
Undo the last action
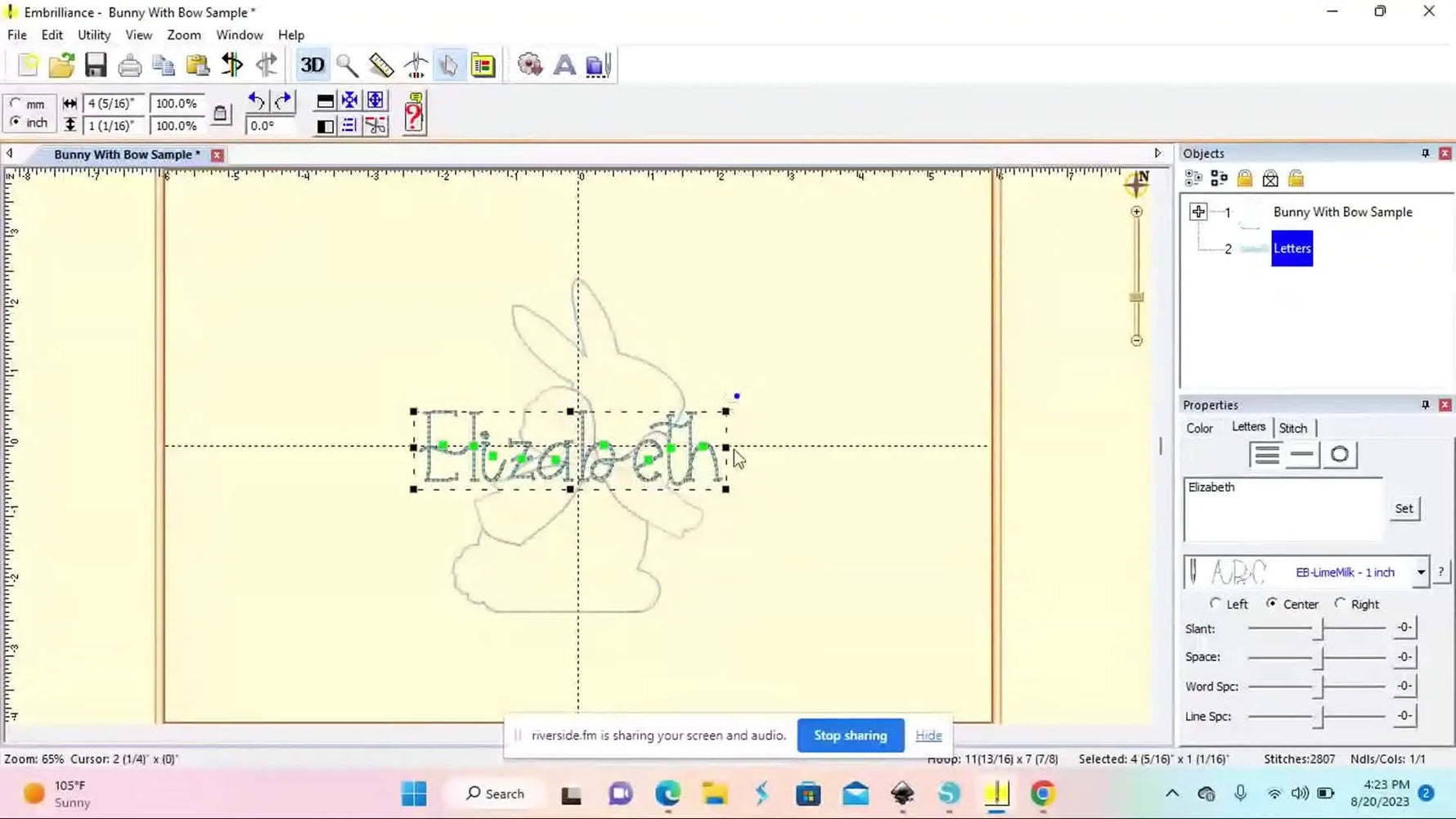click(256, 101)
